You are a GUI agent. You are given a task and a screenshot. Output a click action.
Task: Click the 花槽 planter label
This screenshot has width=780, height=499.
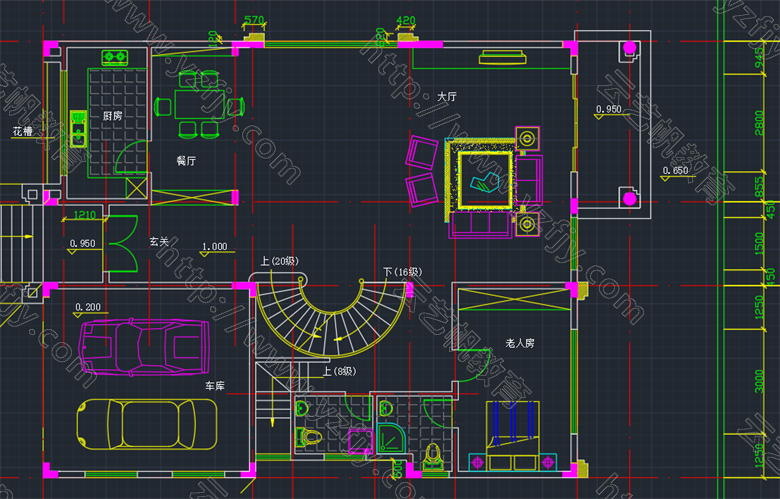(x=22, y=132)
